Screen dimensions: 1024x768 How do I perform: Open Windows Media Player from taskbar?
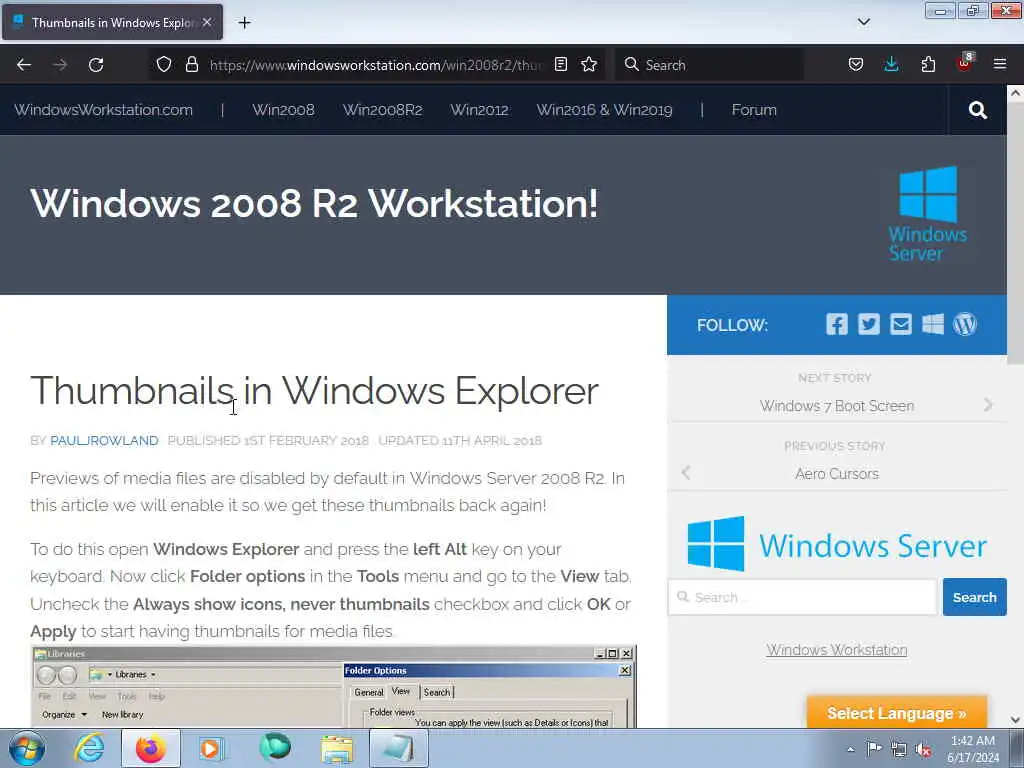pos(211,748)
